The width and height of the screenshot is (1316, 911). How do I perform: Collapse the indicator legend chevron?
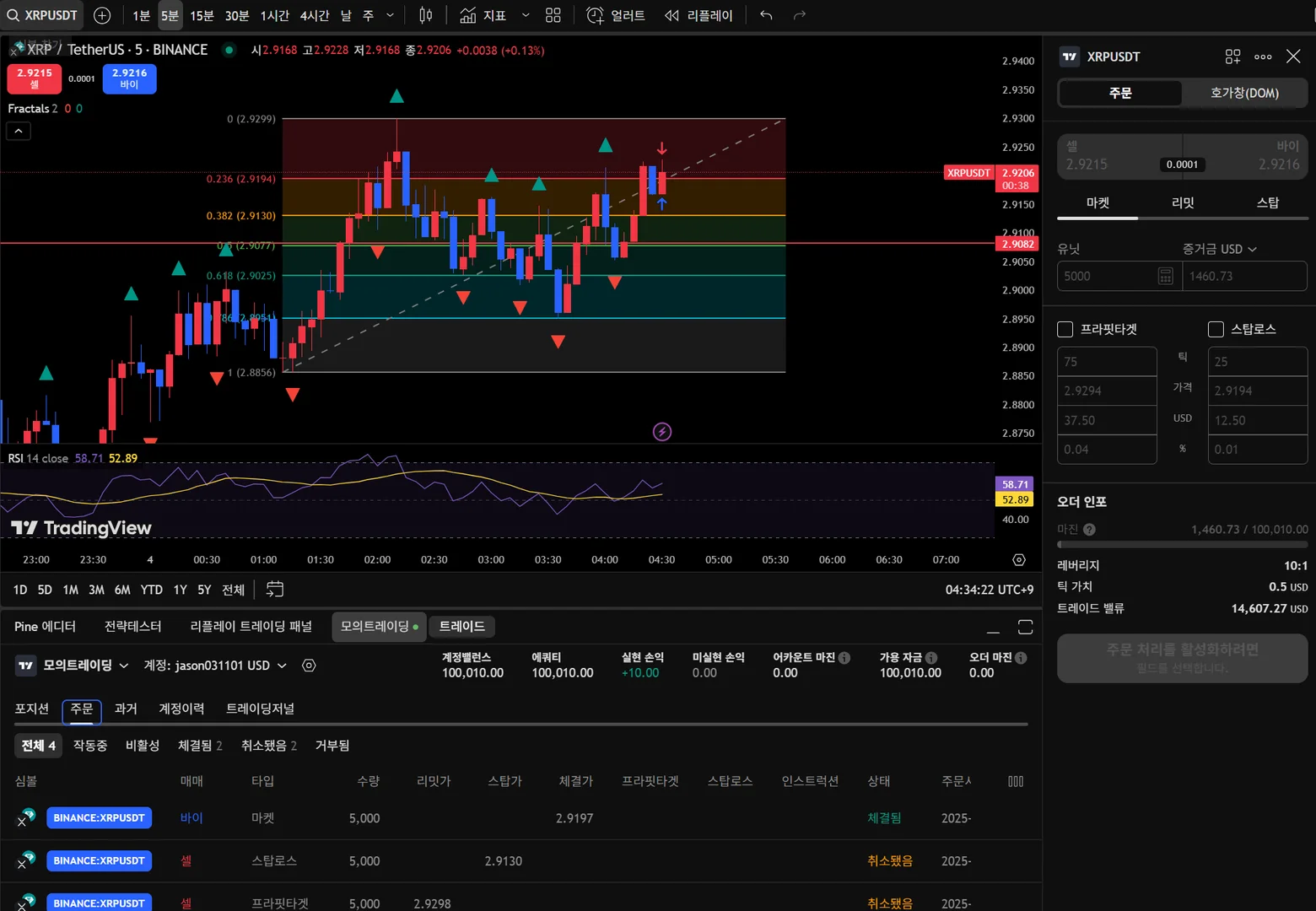click(x=19, y=131)
